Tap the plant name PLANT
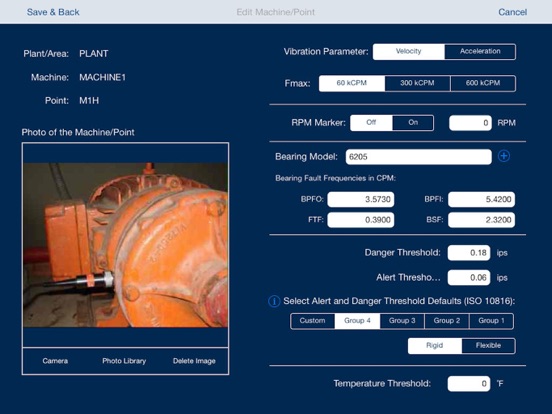 click(x=94, y=54)
